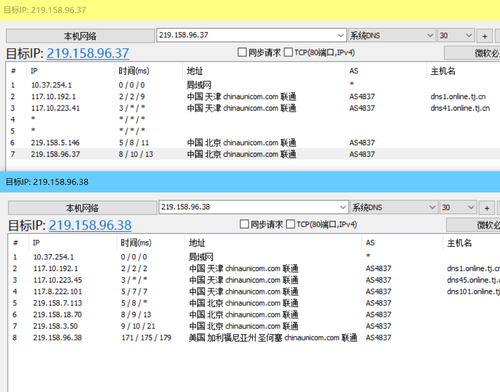Click the plus button in bottom panel

click(x=487, y=208)
